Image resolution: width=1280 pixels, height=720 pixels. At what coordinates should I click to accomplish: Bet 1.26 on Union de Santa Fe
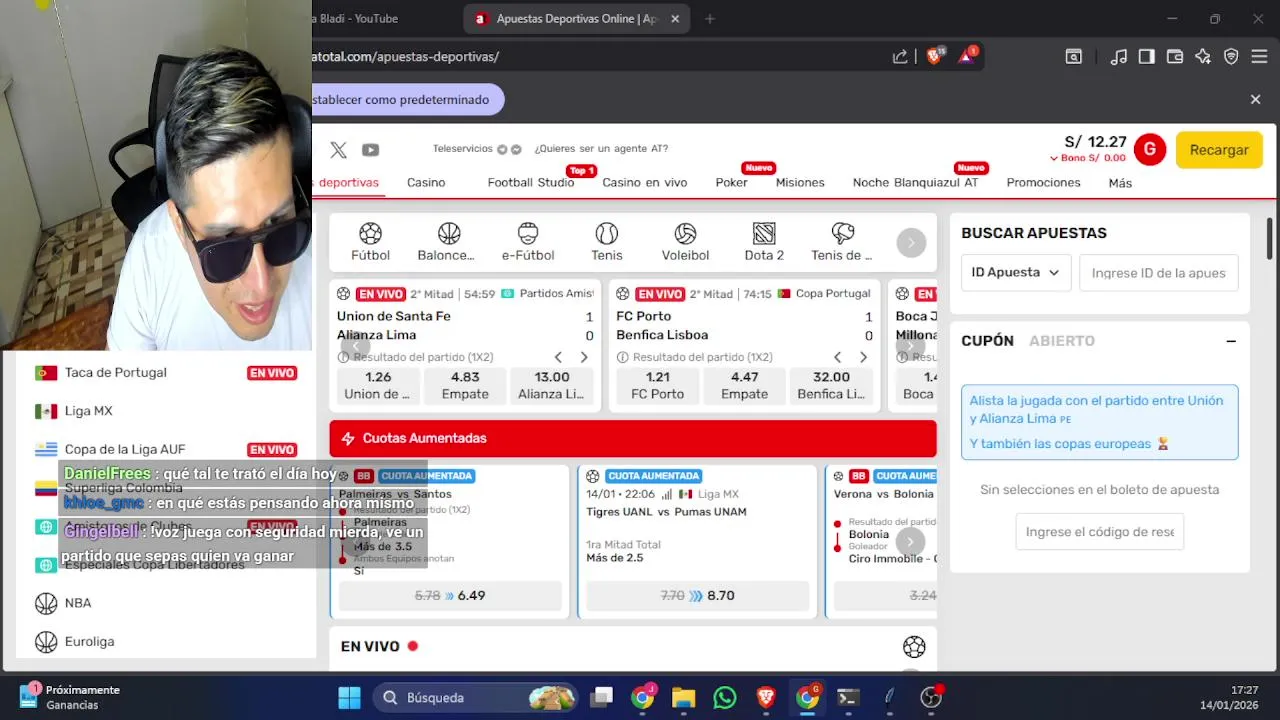[x=378, y=385]
